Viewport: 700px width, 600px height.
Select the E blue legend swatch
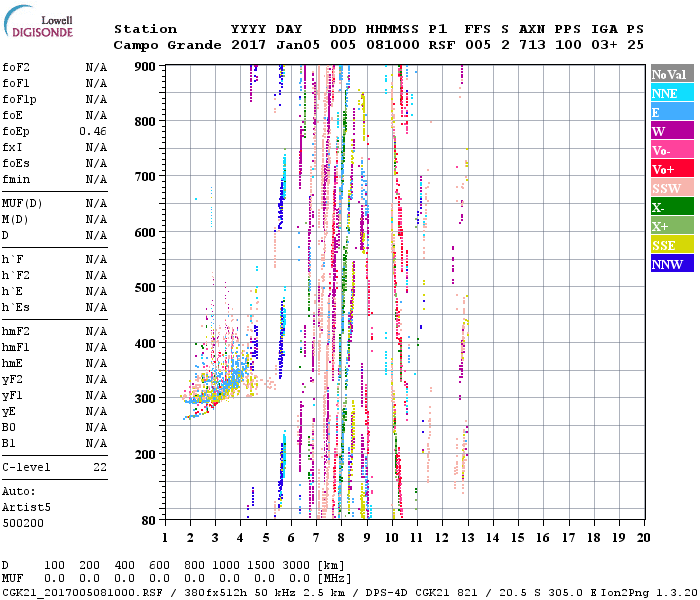[672, 112]
